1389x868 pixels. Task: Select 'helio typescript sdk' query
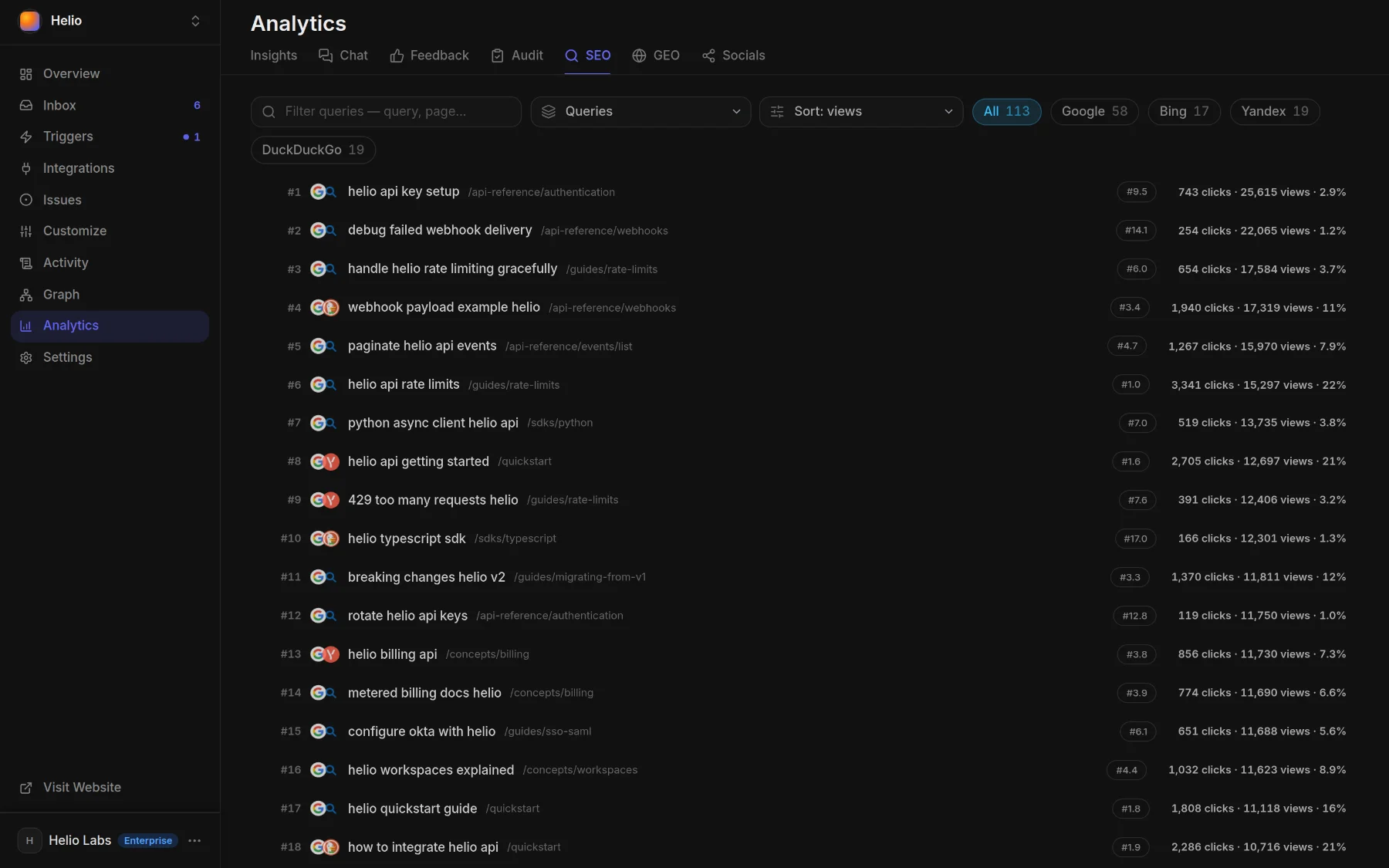point(407,539)
